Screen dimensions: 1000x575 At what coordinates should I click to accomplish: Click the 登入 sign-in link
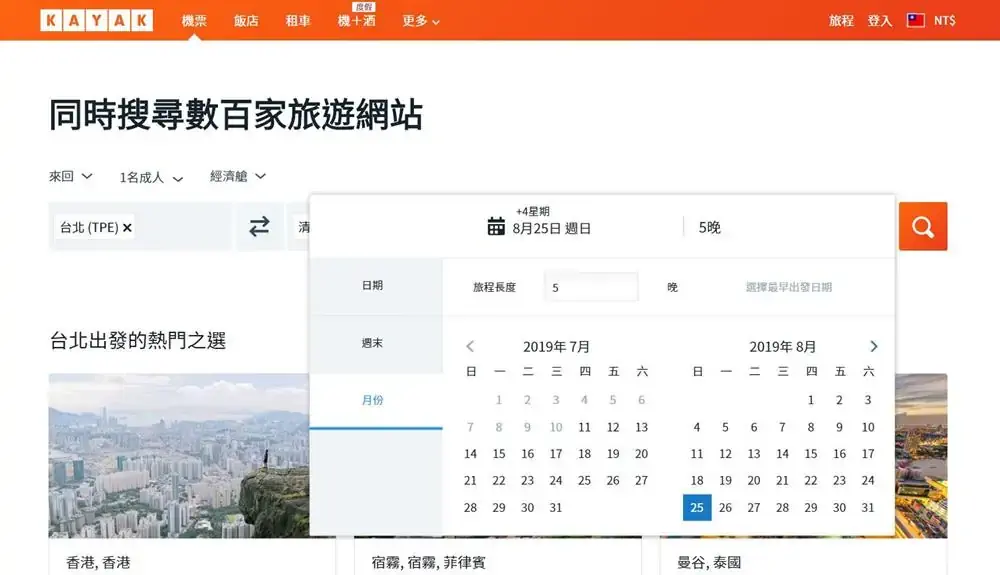(879, 20)
